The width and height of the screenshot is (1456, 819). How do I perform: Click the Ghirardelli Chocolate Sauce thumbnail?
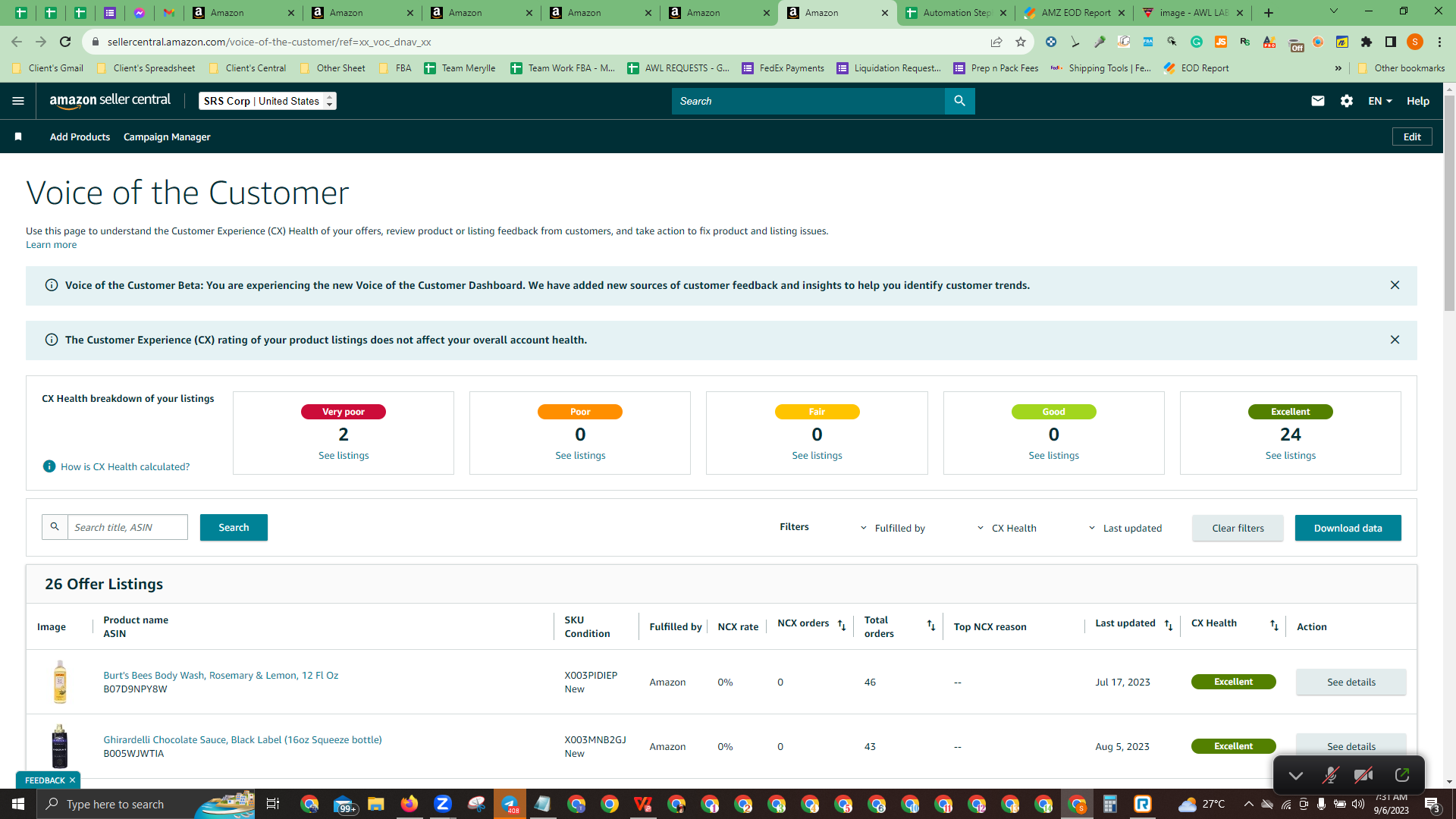pyautogui.click(x=60, y=746)
